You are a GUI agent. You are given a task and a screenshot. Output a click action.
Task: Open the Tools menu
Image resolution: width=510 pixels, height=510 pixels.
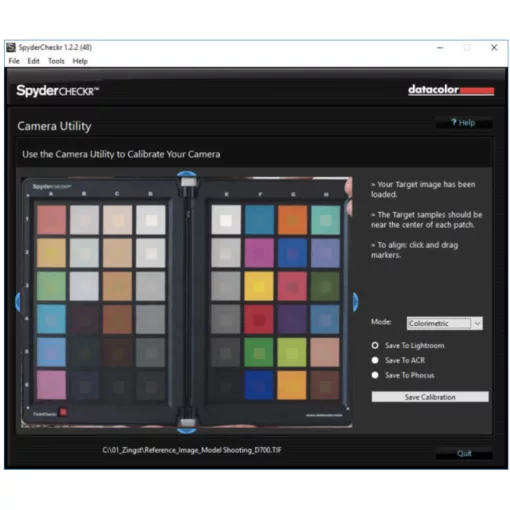pyautogui.click(x=56, y=61)
